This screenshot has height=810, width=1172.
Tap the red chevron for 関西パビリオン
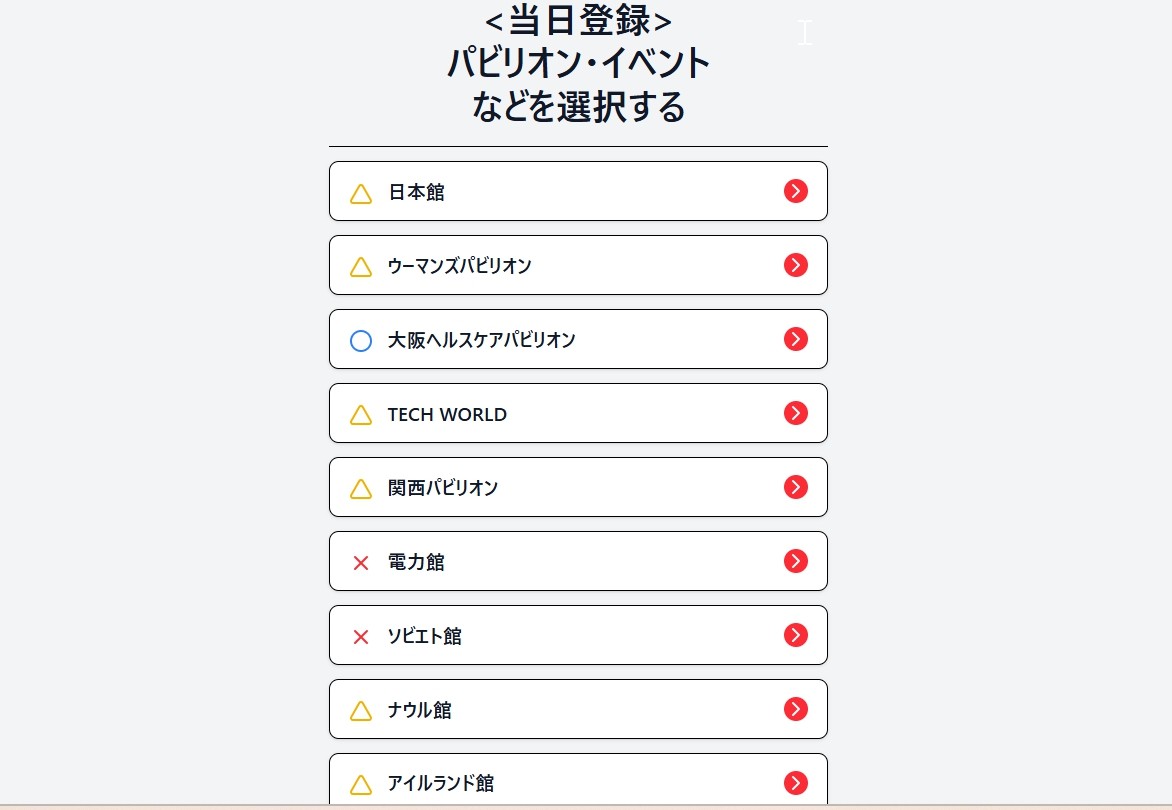tap(796, 487)
